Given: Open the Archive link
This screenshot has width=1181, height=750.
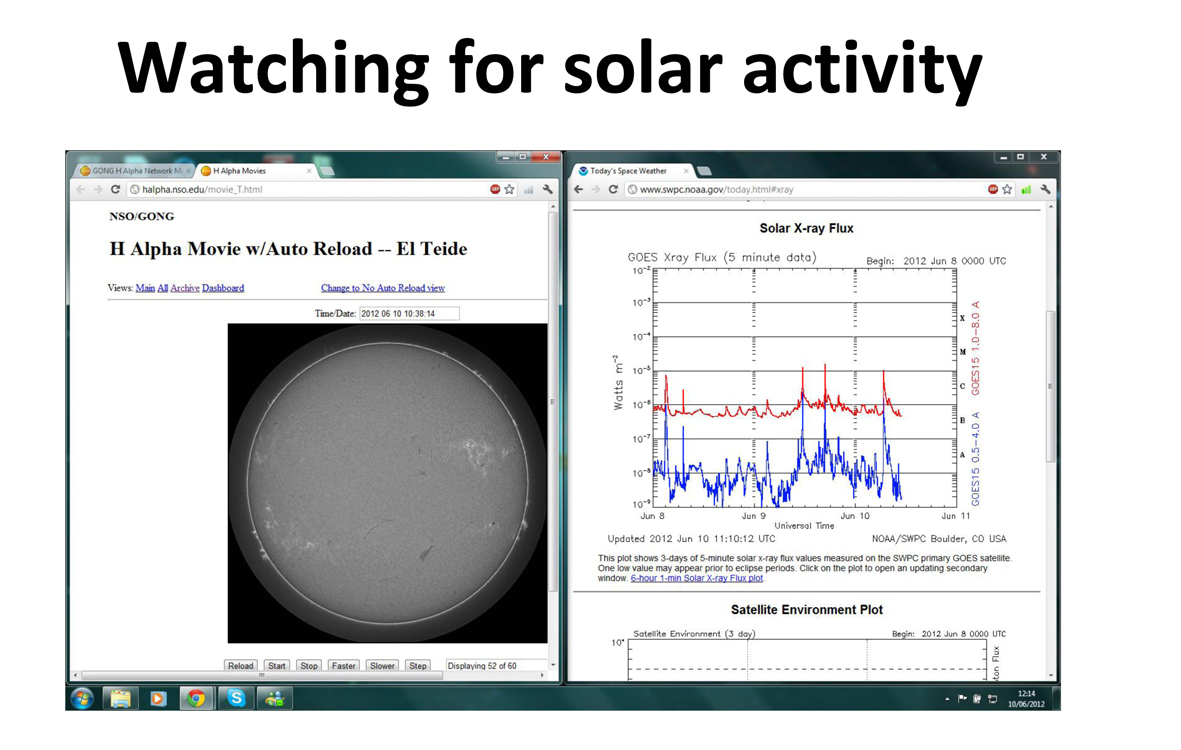Looking at the screenshot, I should pyautogui.click(x=185, y=288).
